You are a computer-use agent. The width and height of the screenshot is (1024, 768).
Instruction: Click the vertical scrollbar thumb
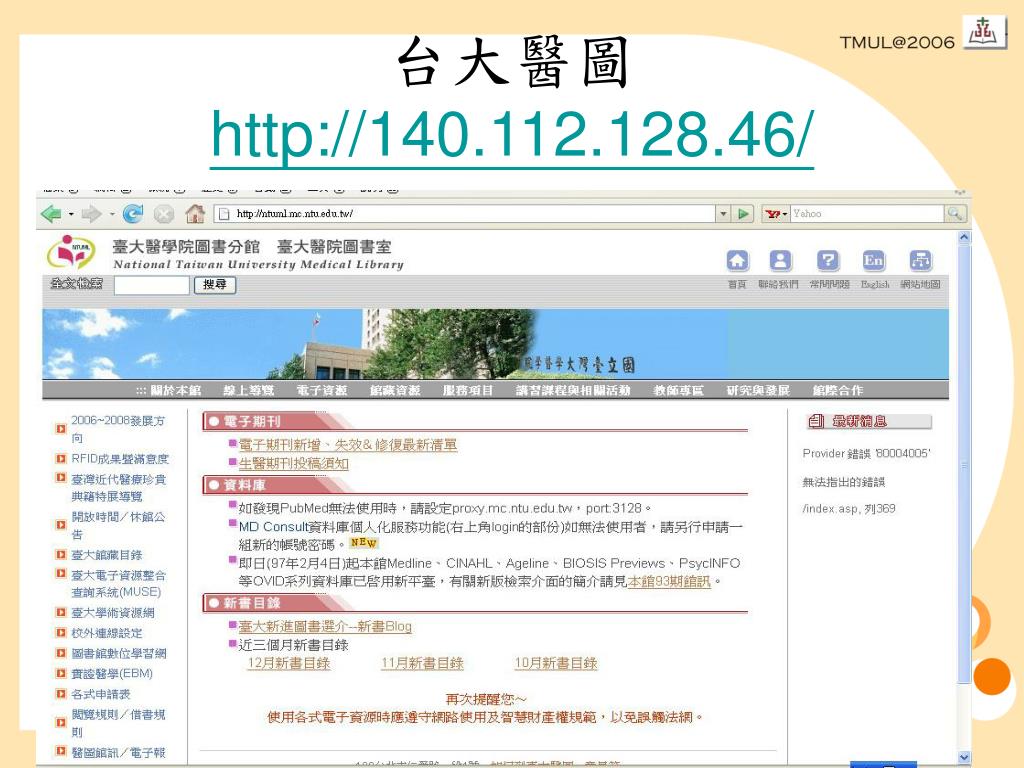coord(964,464)
